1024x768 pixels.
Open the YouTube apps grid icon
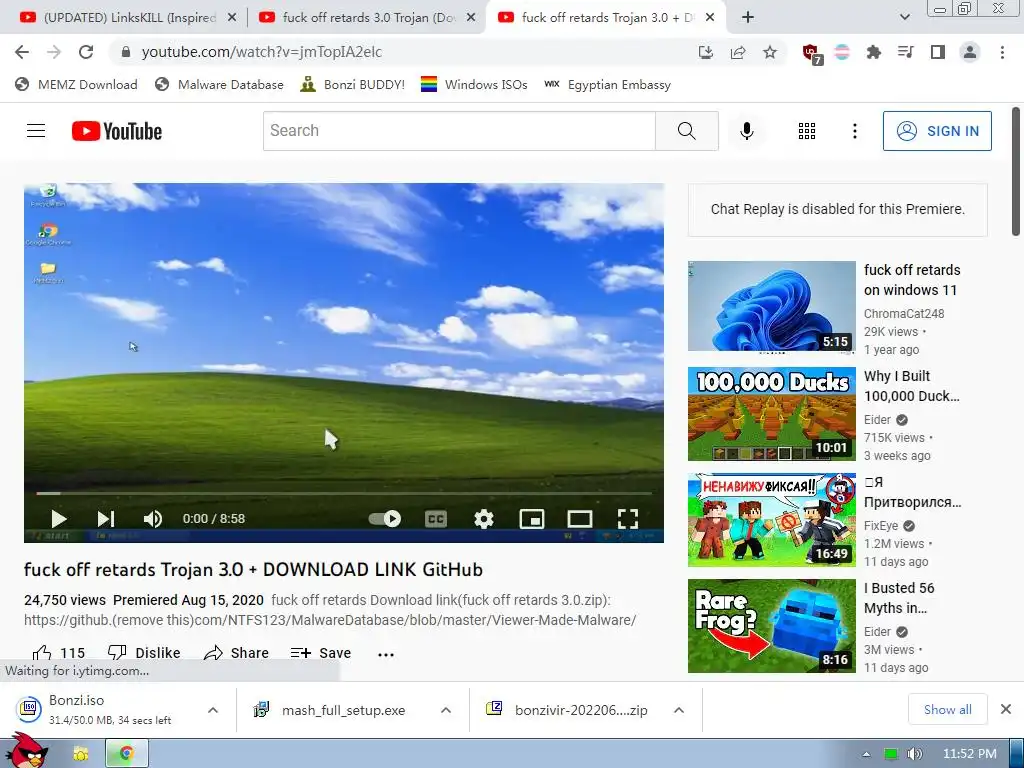click(x=807, y=131)
